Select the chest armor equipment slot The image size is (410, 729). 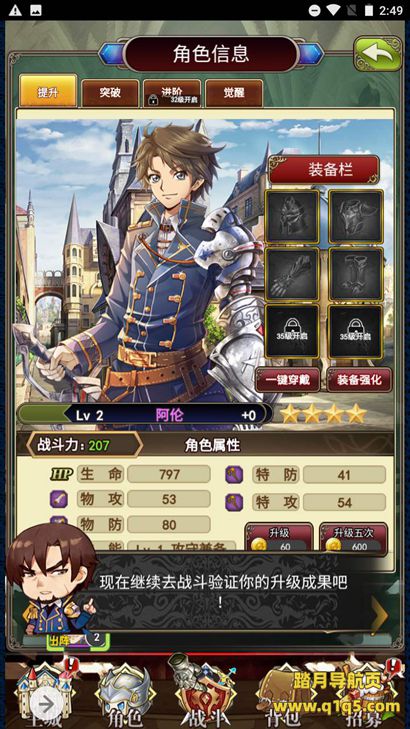(x=356, y=216)
